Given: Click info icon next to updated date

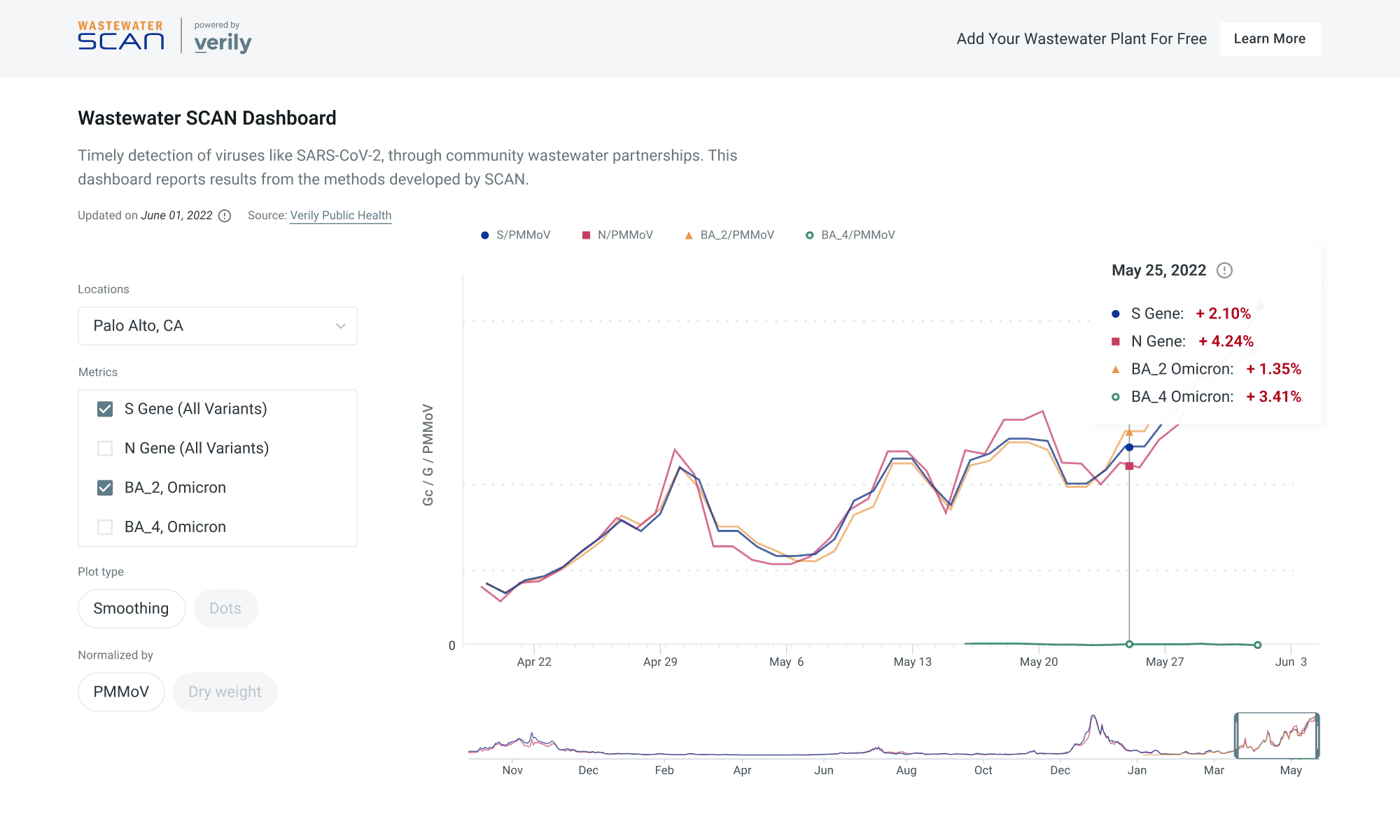Looking at the screenshot, I should click(x=225, y=216).
